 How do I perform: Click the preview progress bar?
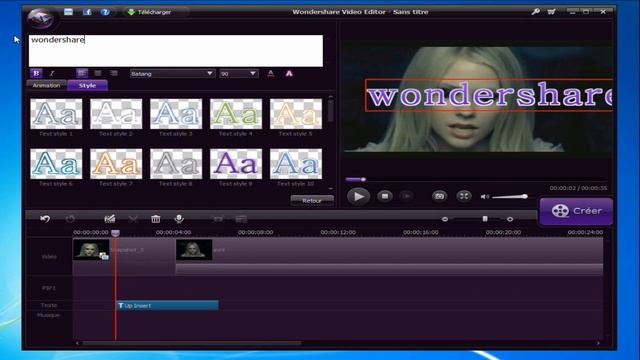[476, 179]
